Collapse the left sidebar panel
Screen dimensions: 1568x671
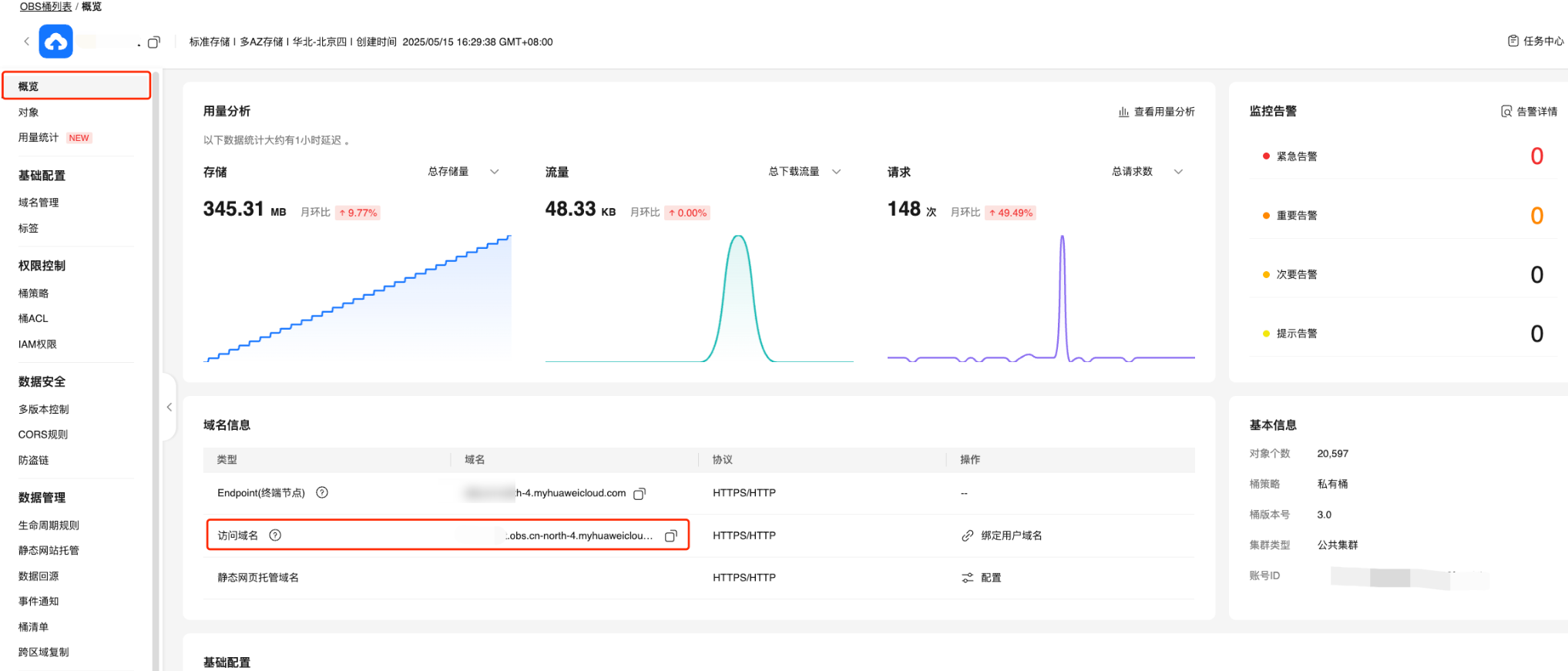pos(170,408)
